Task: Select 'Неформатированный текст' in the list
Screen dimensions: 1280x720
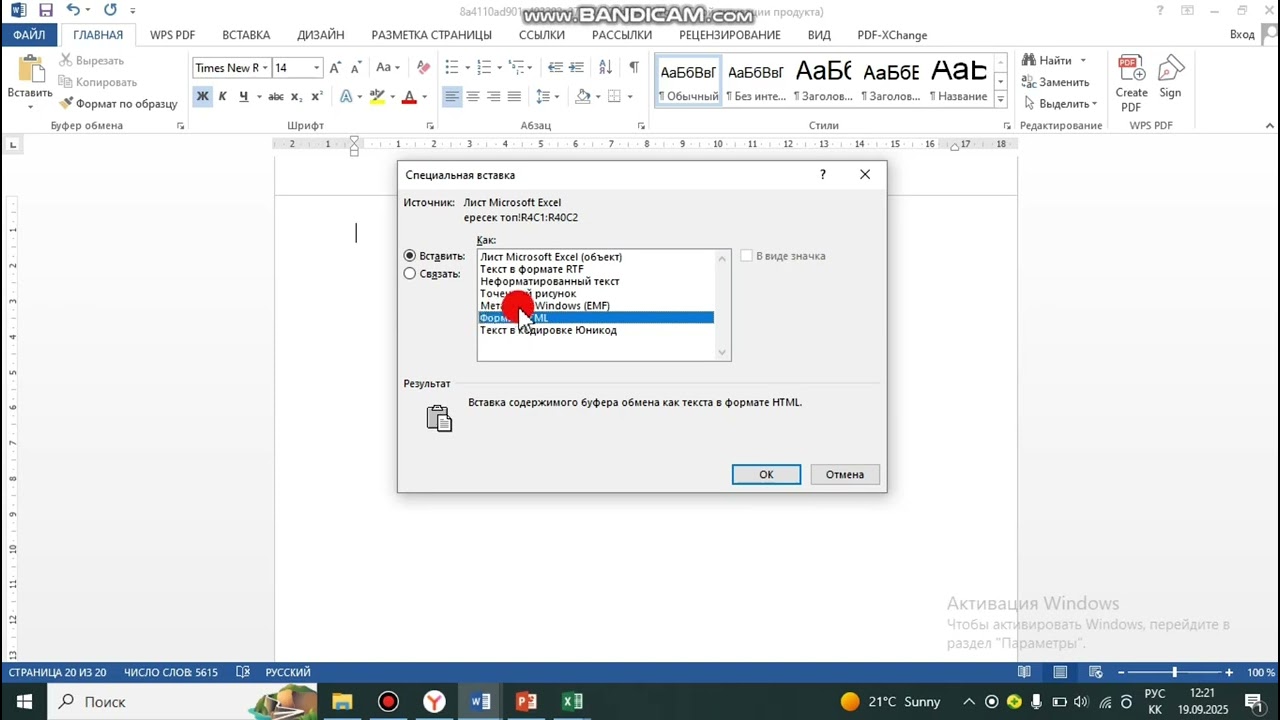Action: coord(550,281)
